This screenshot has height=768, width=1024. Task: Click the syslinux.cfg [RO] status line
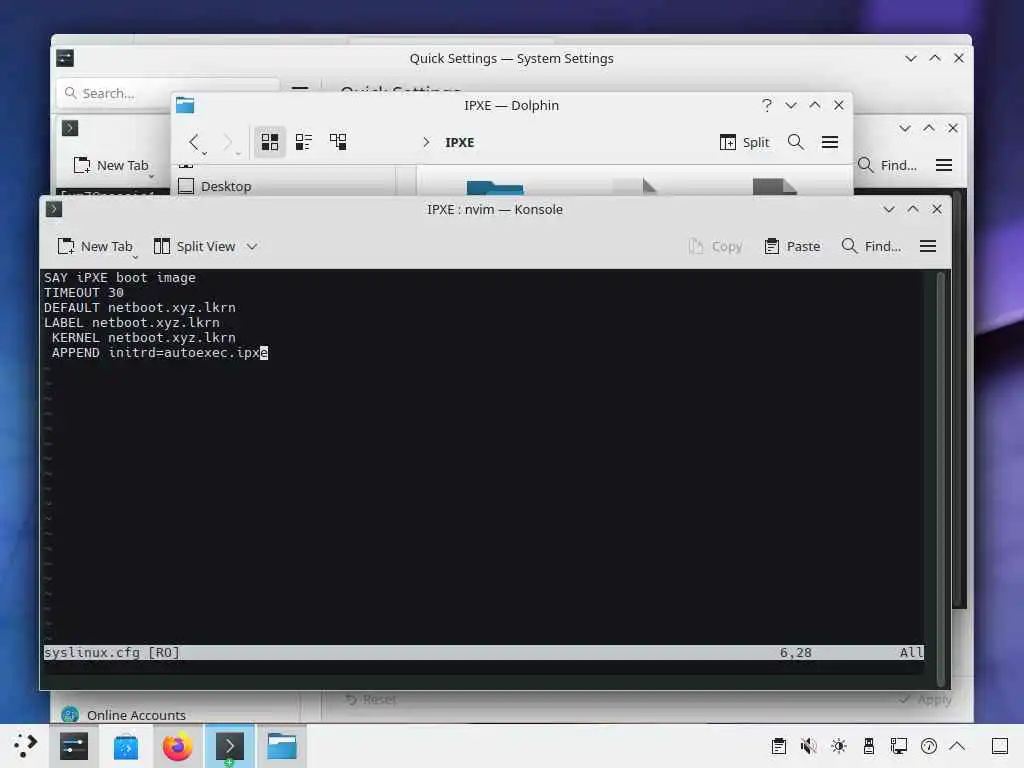click(x=484, y=652)
